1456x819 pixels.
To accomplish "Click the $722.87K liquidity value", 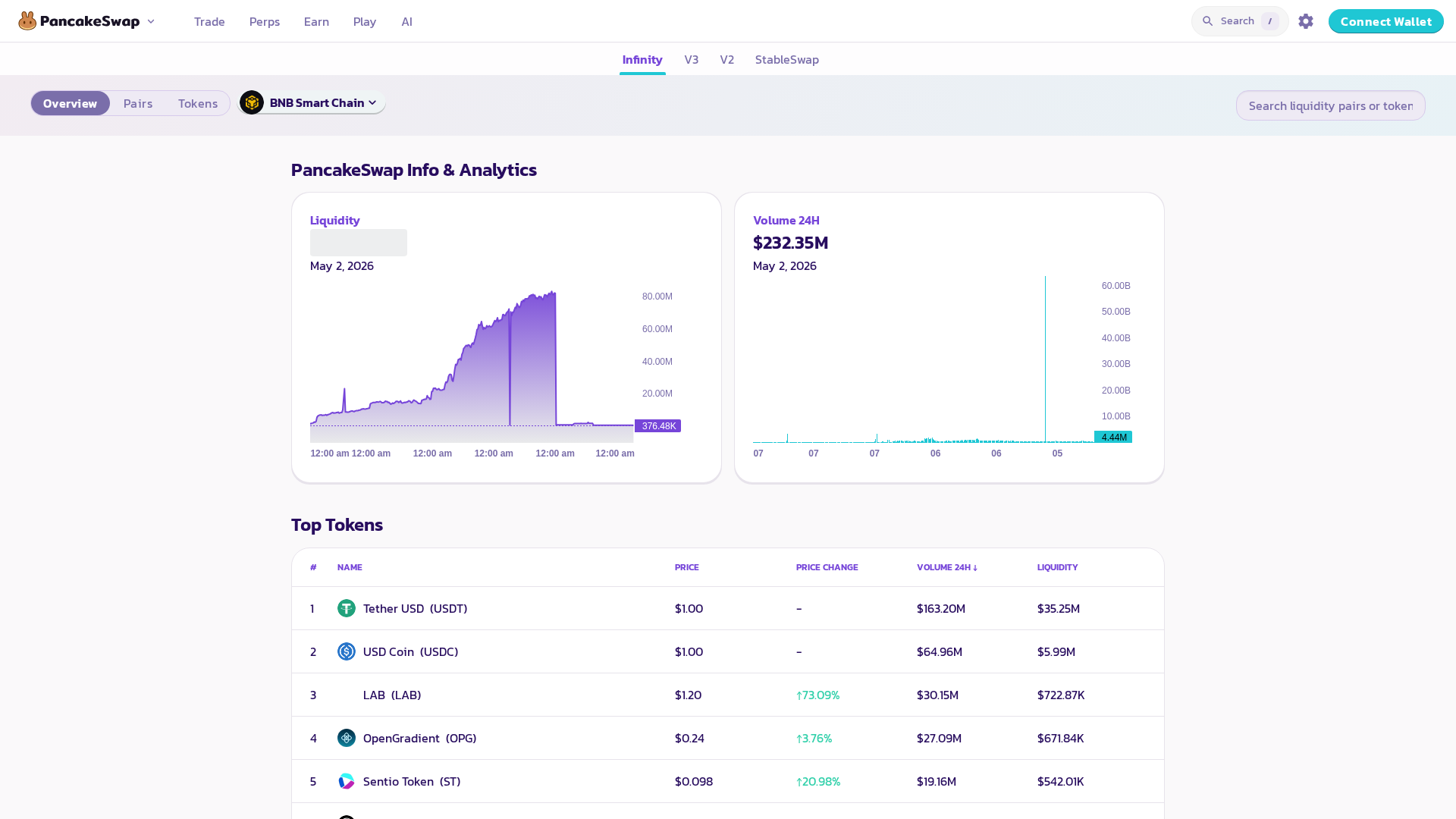I will click(1061, 695).
